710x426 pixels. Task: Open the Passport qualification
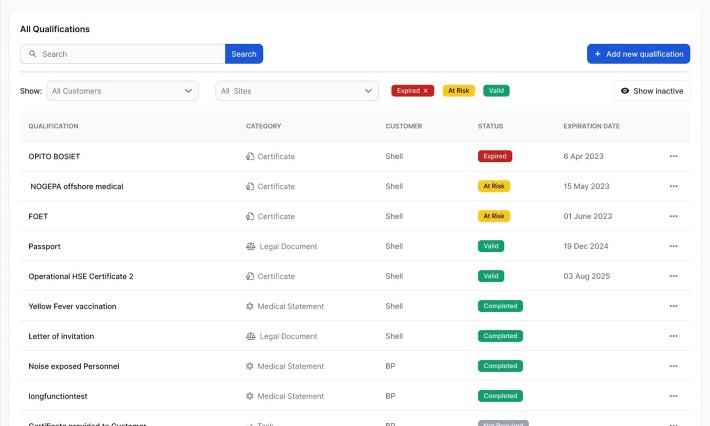pos(44,246)
